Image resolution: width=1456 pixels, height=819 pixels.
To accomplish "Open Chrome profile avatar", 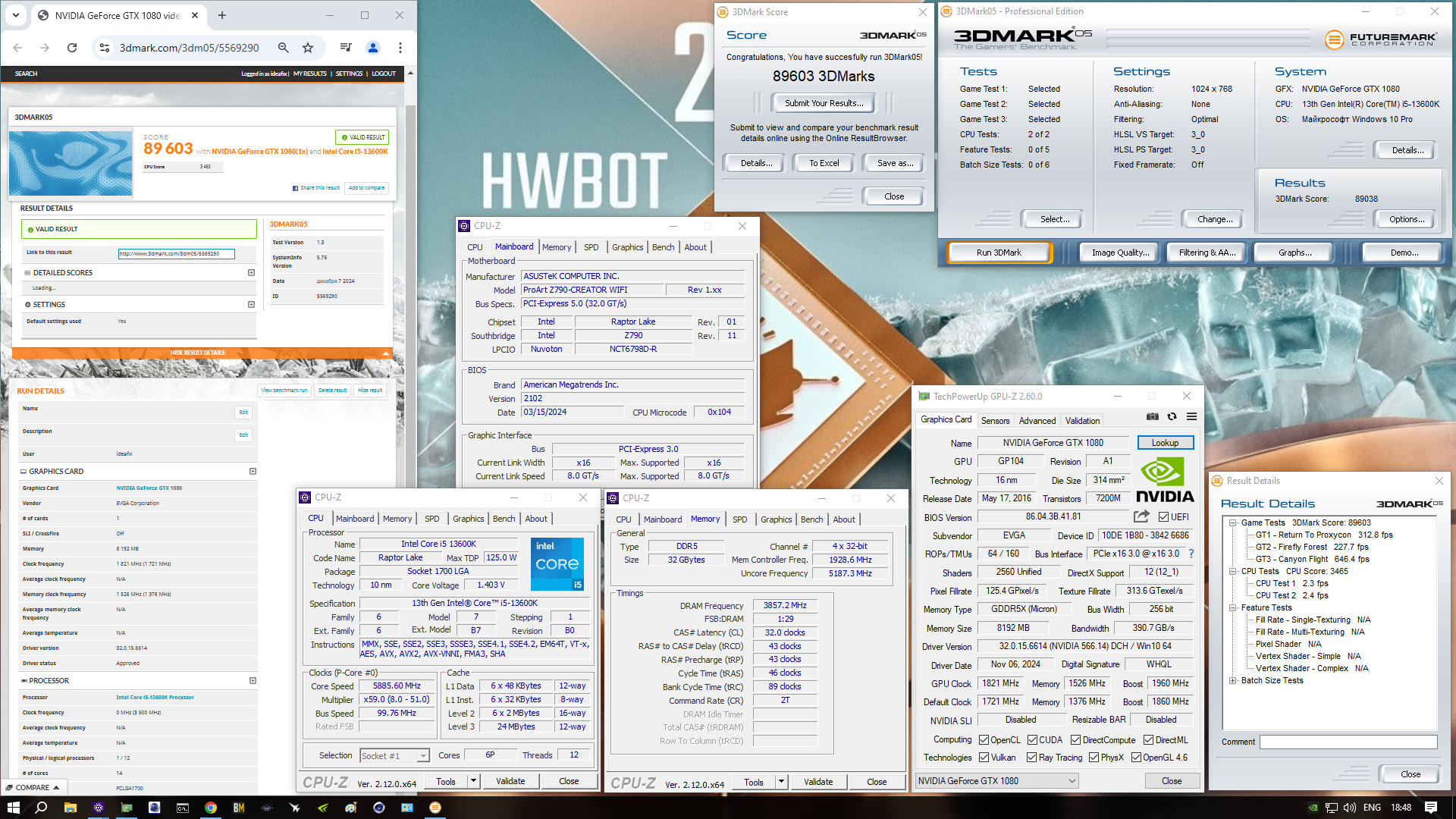I will 372,48.
